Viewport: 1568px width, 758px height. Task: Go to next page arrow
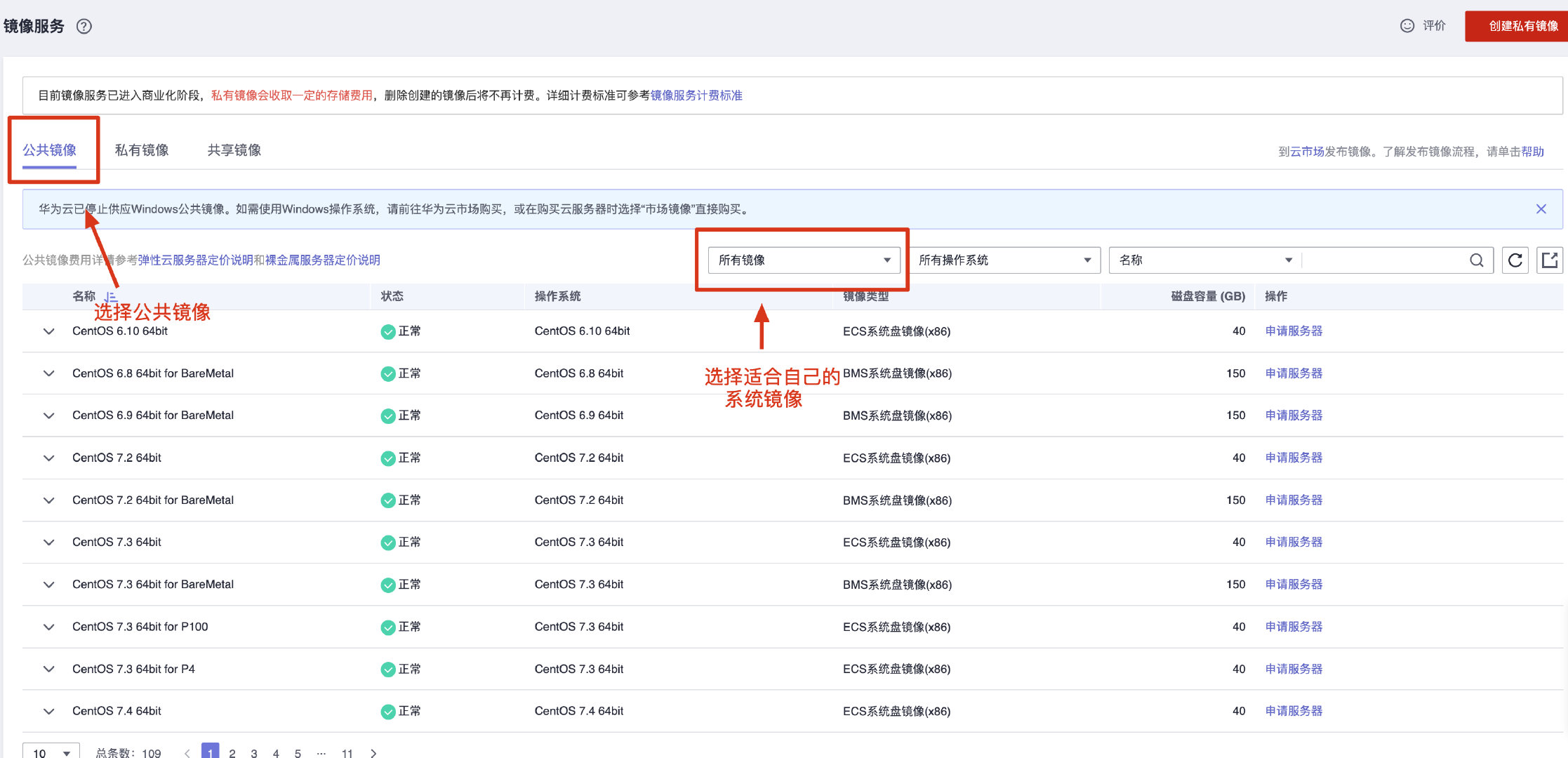pos(373,752)
